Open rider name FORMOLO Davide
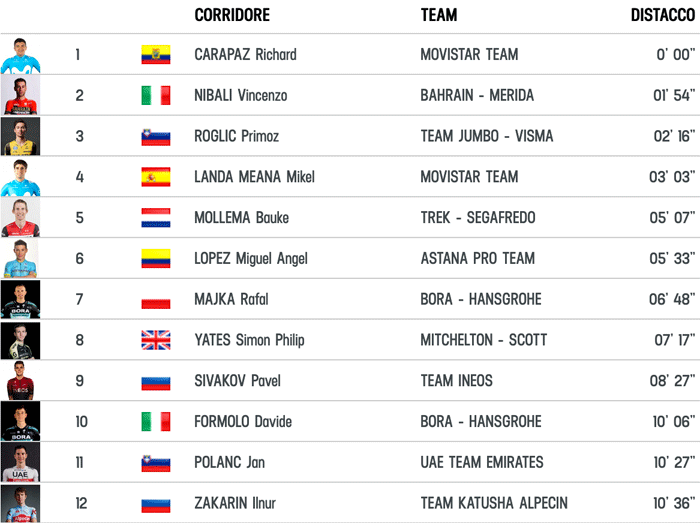 tap(243, 422)
